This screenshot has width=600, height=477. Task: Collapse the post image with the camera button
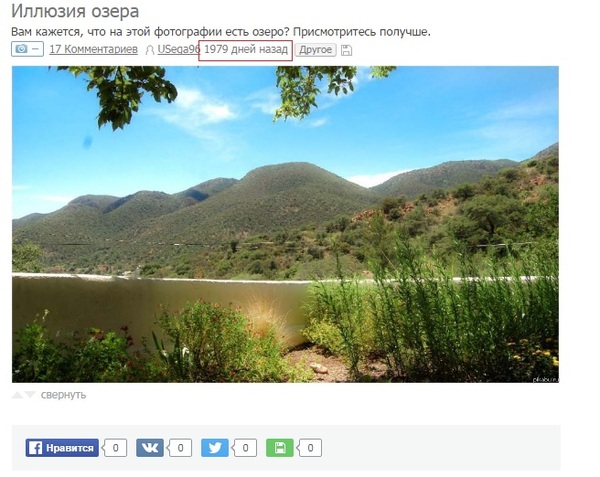point(27,49)
